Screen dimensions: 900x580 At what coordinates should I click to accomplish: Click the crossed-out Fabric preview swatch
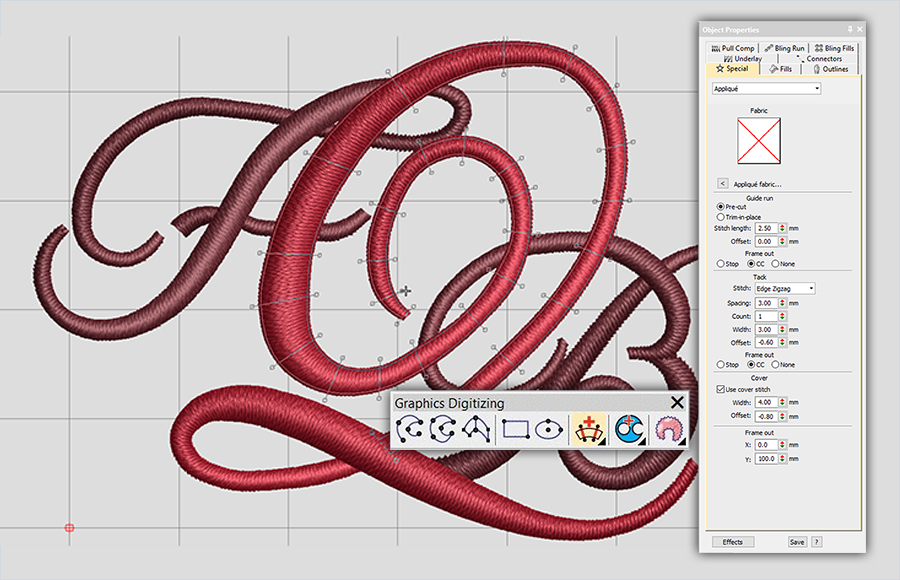point(758,141)
